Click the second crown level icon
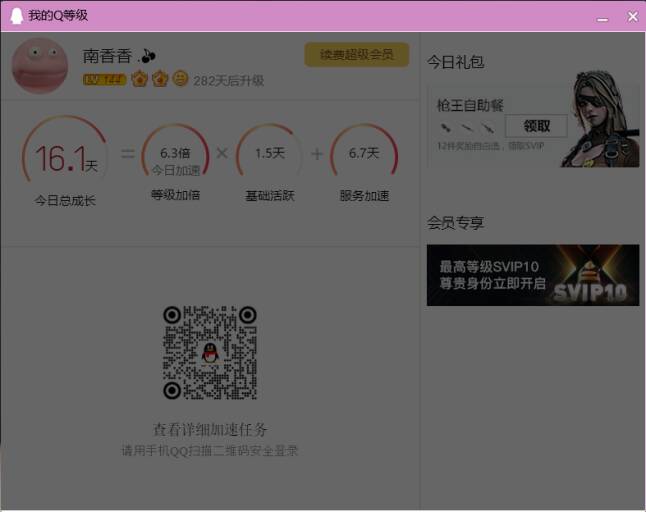The image size is (646, 512). click(x=160, y=79)
